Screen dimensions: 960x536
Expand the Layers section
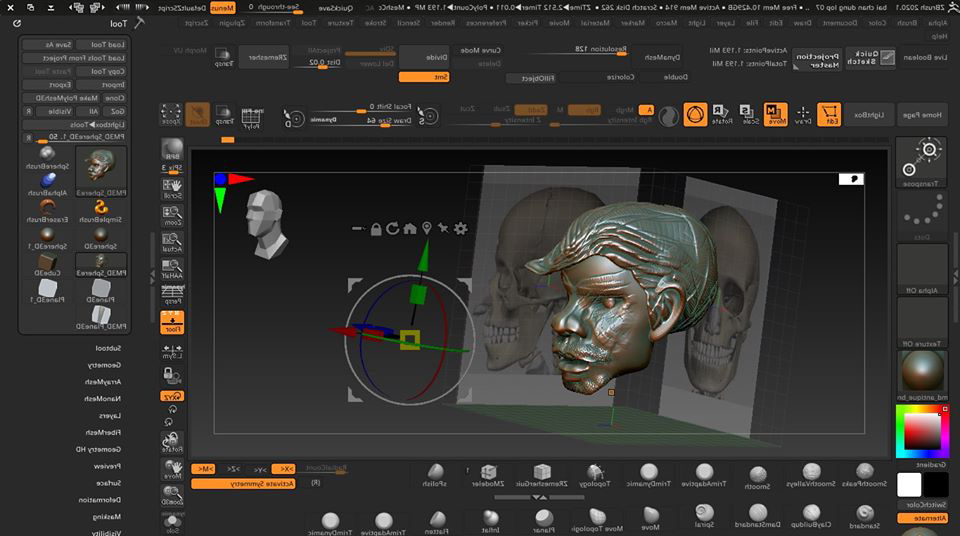110,415
